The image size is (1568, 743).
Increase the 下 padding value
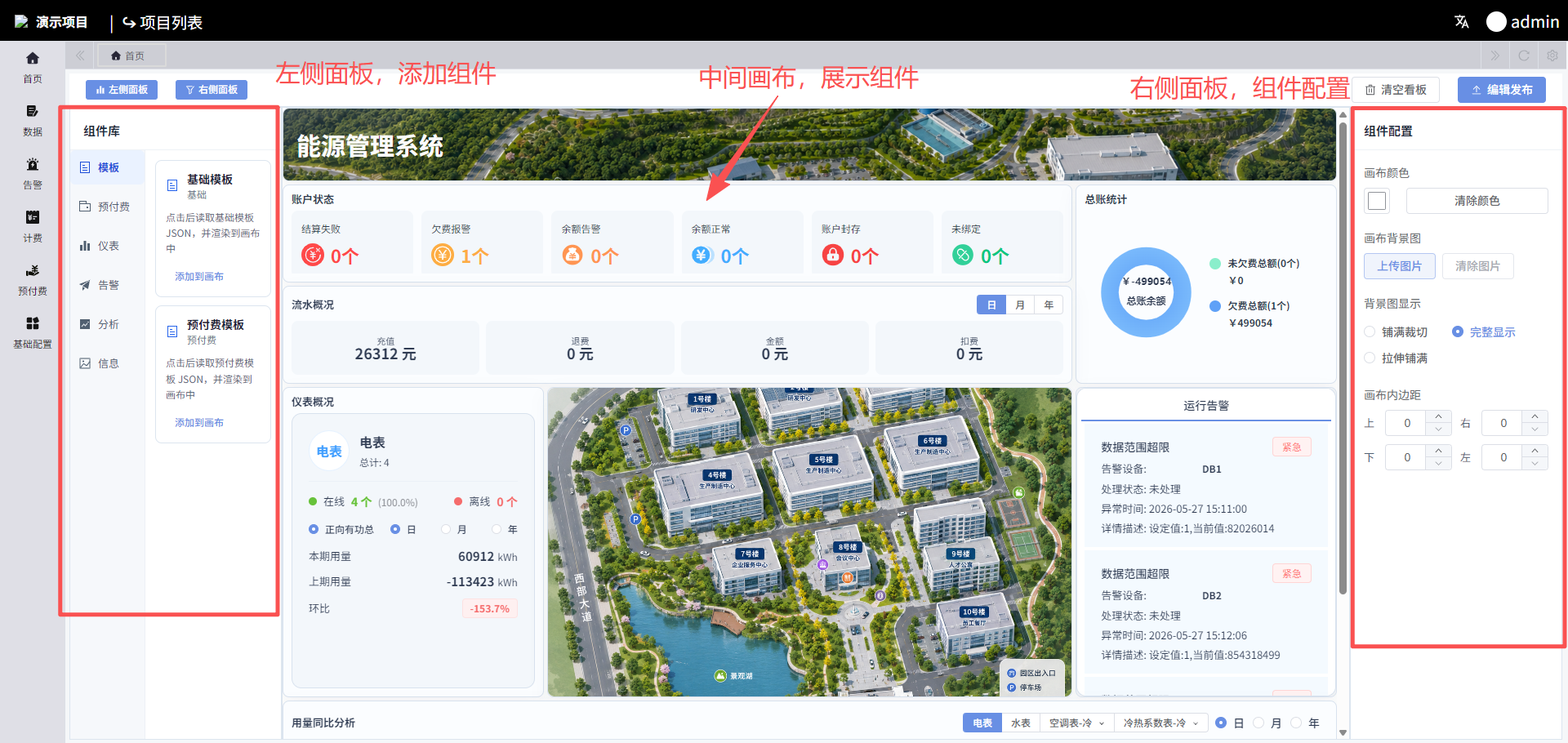click(1438, 451)
